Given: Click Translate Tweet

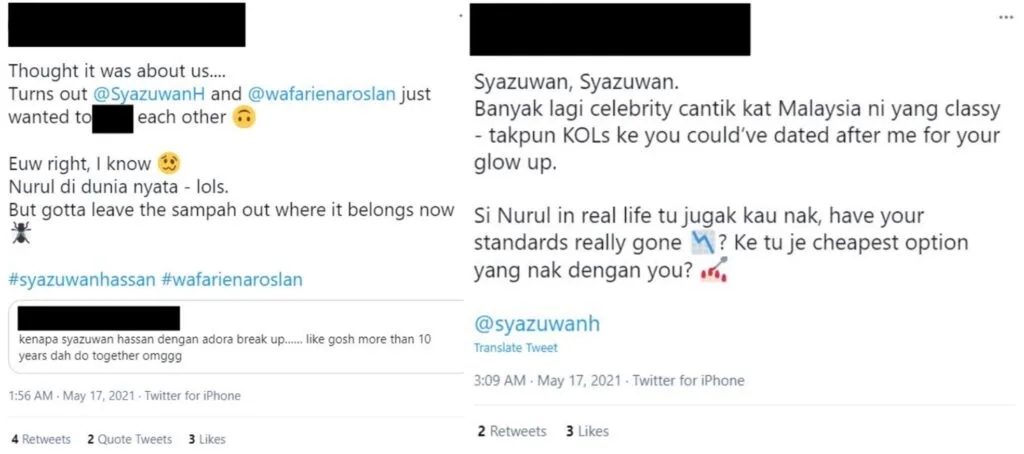Looking at the screenshot, I should pyautogui.click(x=516, y=348).
